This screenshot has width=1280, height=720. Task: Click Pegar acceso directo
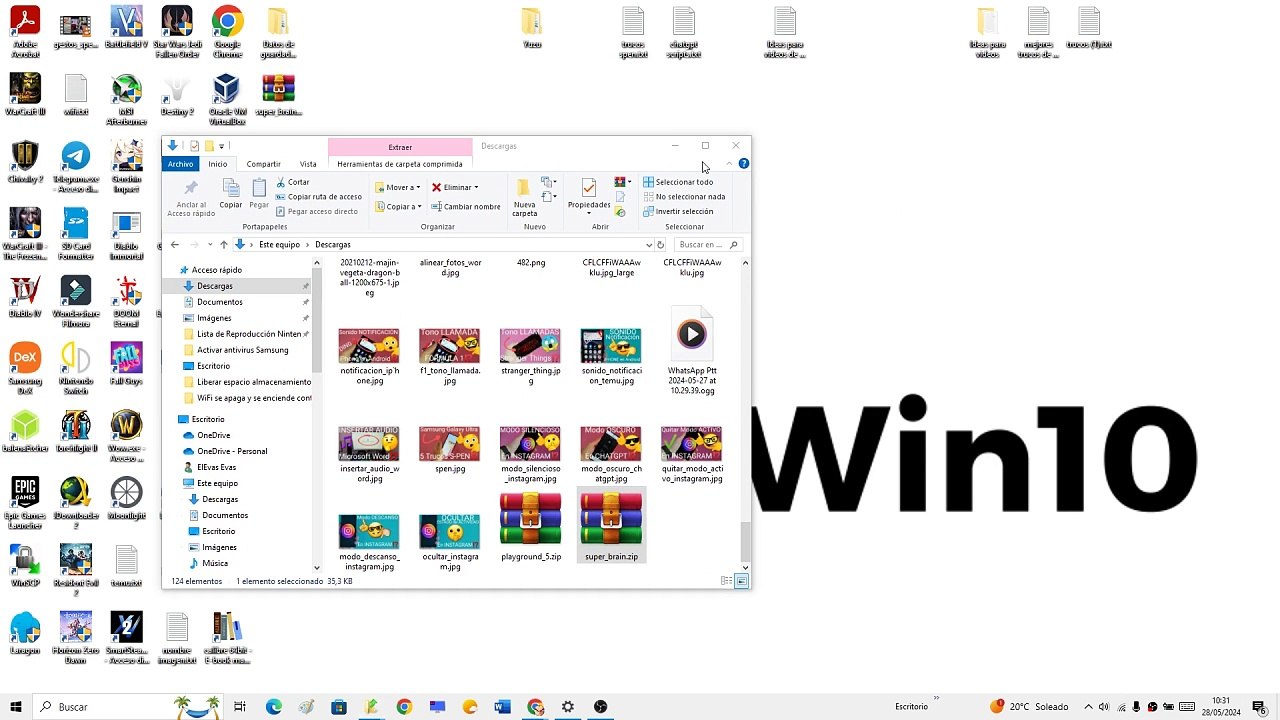coord(316,211)
